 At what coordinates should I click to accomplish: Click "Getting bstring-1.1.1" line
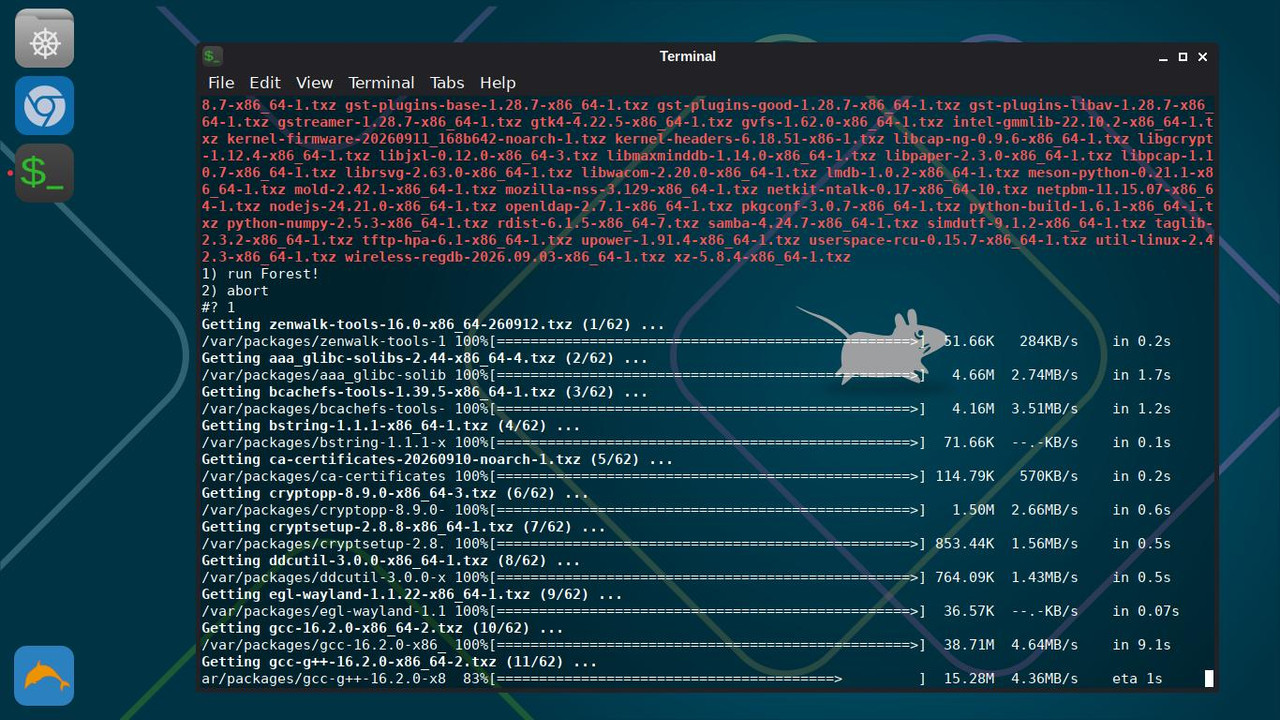coord(390,426)
